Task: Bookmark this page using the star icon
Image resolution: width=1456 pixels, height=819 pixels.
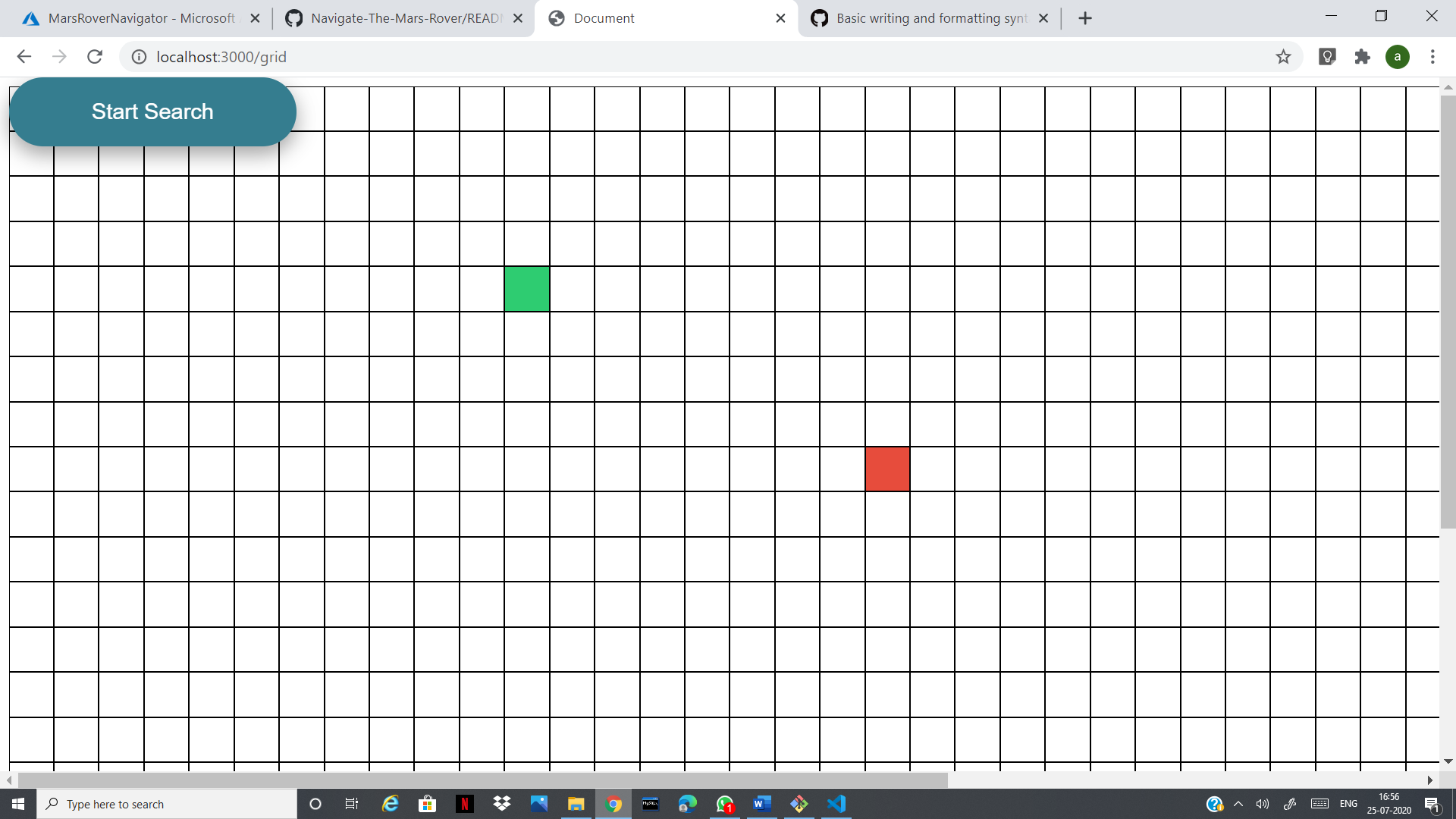Action: (x=1284, y=57)
